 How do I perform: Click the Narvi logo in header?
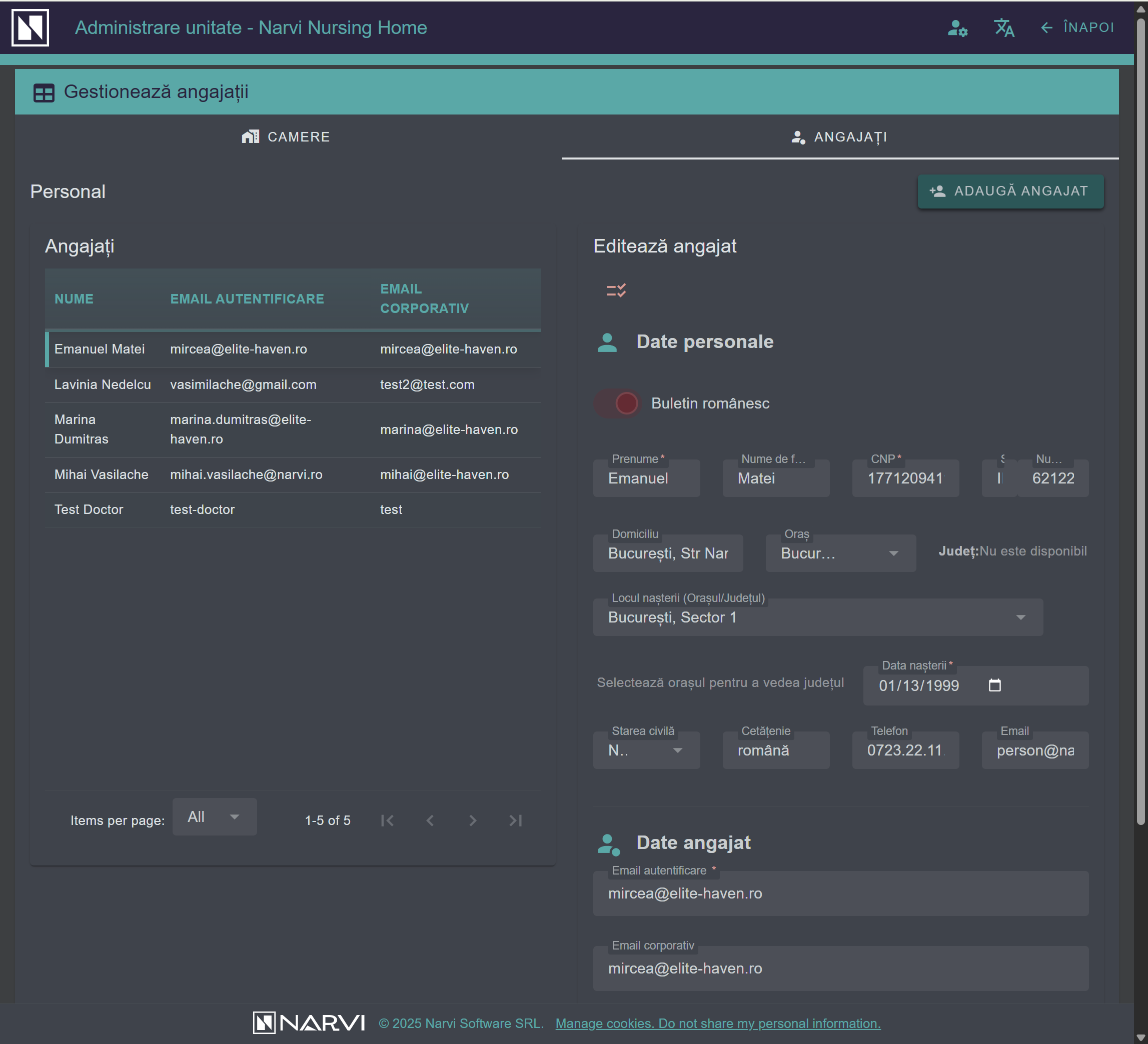(30, 27)
